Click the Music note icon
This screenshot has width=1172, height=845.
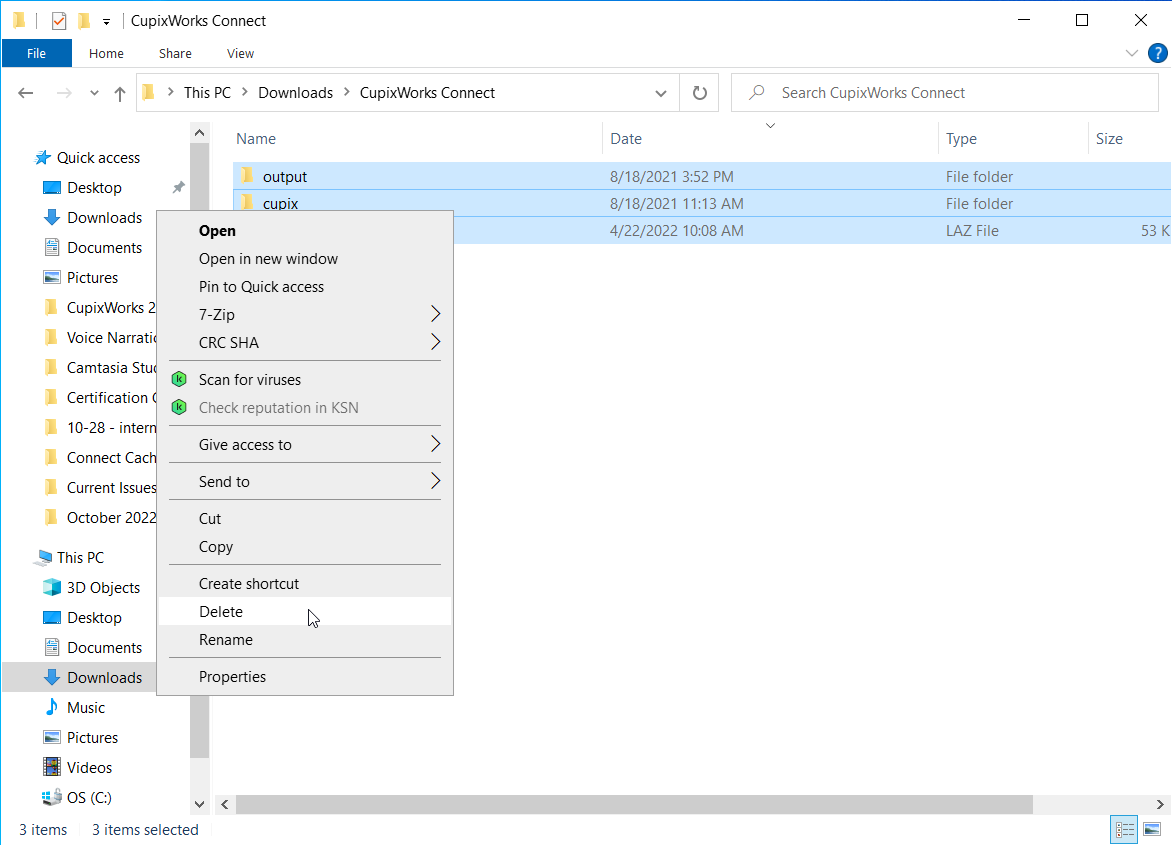coord(52,707)
